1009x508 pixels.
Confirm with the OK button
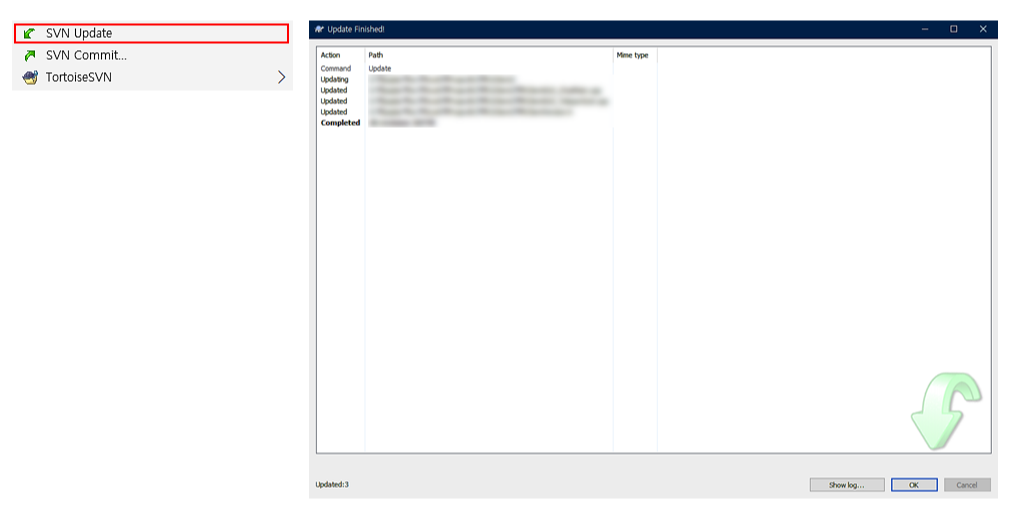point(914,485)
